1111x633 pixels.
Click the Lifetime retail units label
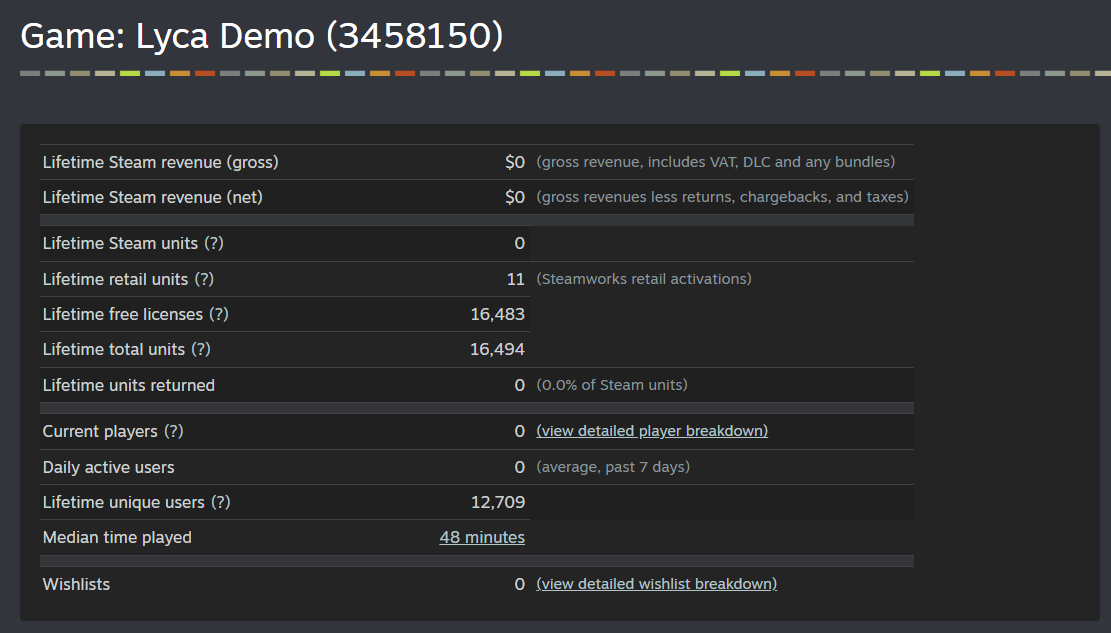[x=115, y=279]
